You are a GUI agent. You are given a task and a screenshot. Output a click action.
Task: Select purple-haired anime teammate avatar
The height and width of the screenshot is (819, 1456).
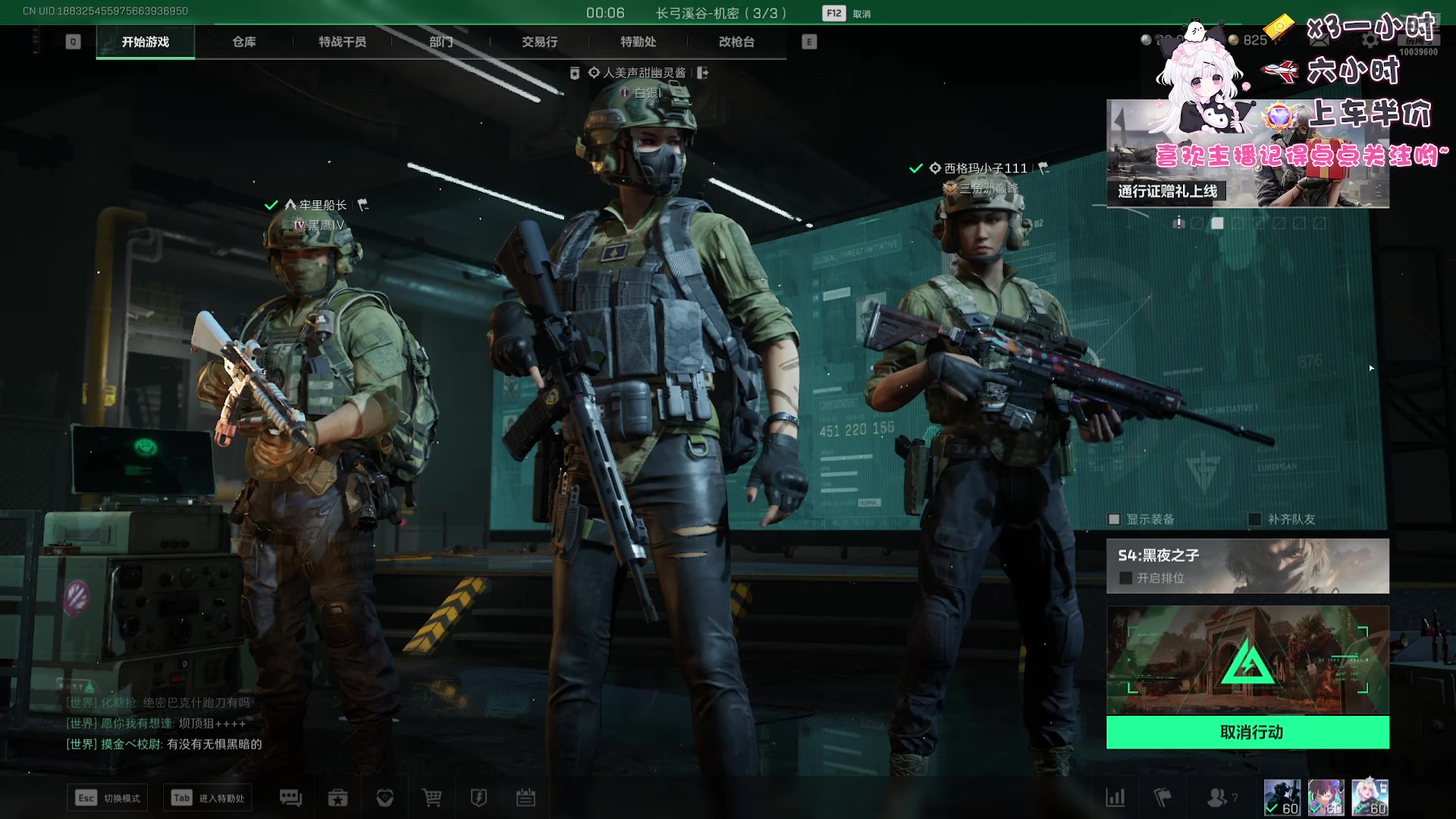[x=1326, y=798]
